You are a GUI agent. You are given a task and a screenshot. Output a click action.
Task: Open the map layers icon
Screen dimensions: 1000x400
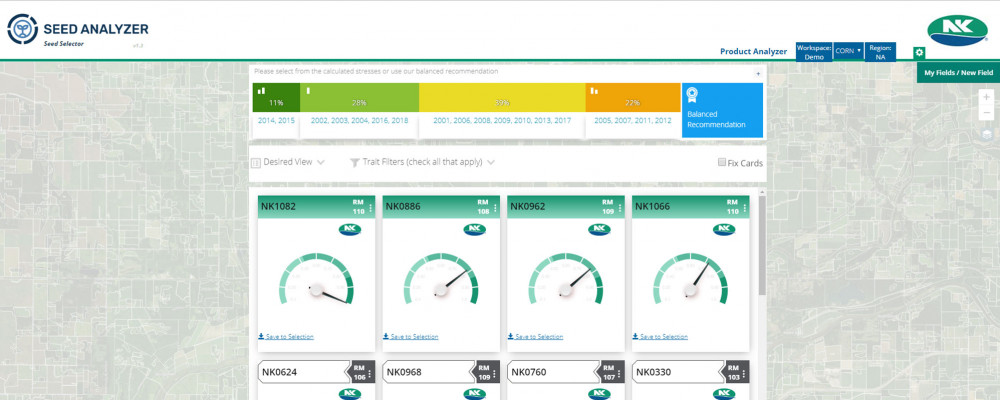[987, 134]
